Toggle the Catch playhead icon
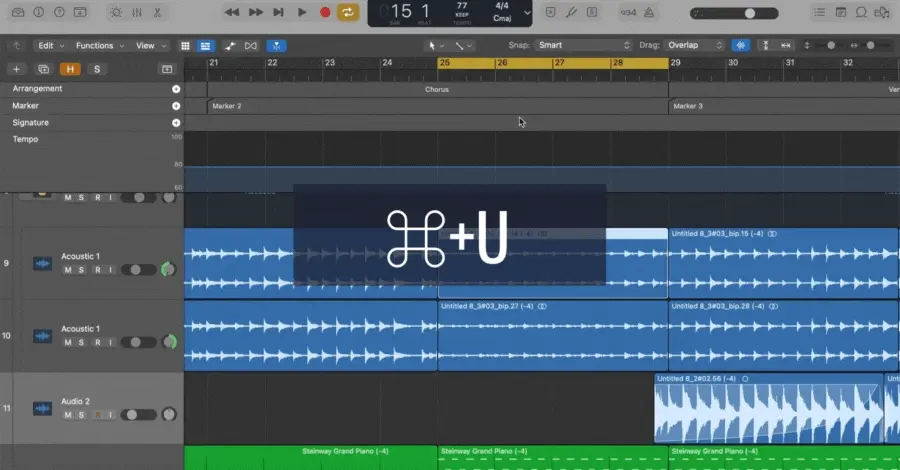 point(277,46)
